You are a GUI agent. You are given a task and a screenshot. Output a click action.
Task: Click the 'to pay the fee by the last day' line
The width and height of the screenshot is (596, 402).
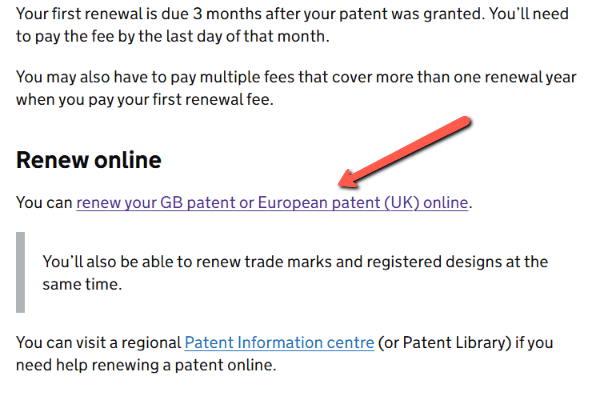(173, 36)
